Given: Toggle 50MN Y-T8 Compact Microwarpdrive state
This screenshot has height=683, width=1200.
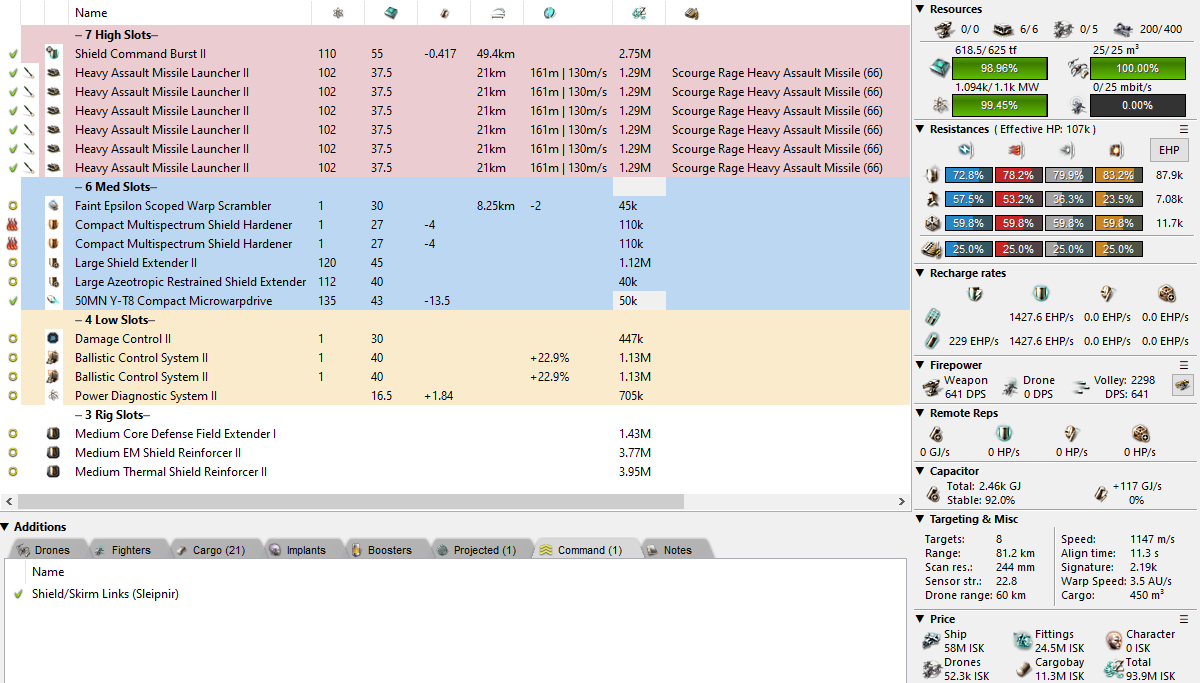Looking at the screenshot, I should tap(13, 301).
